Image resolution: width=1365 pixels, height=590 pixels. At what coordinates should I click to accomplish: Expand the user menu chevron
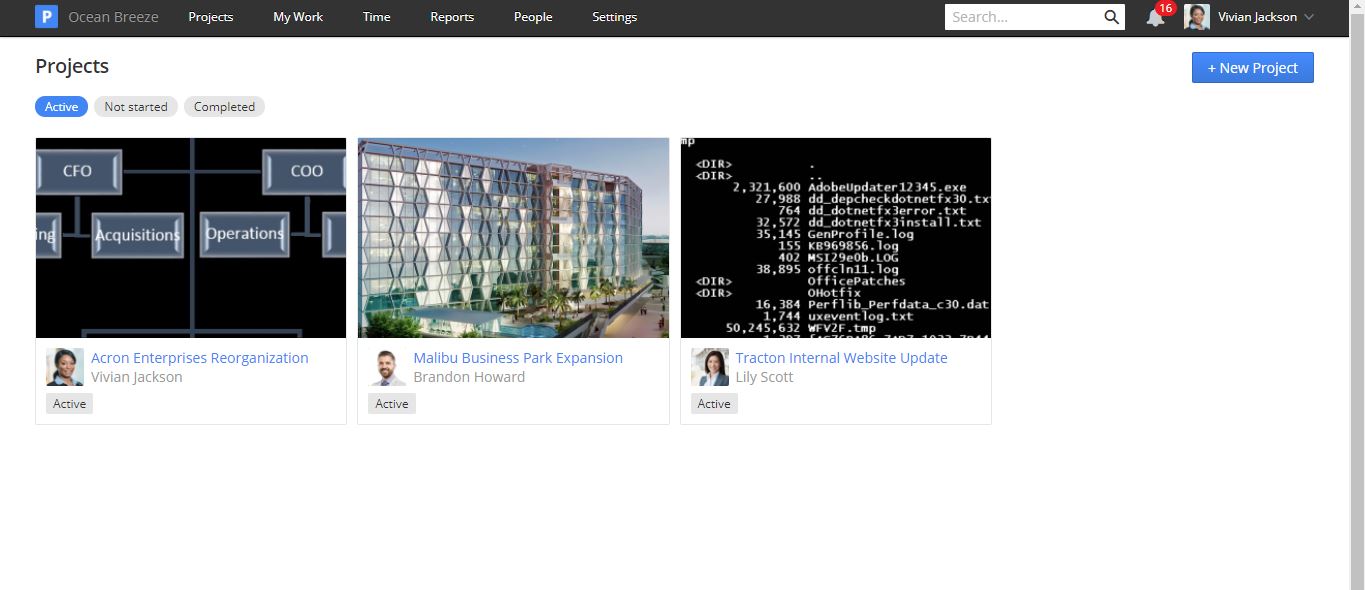click(x=1309, y=17)
